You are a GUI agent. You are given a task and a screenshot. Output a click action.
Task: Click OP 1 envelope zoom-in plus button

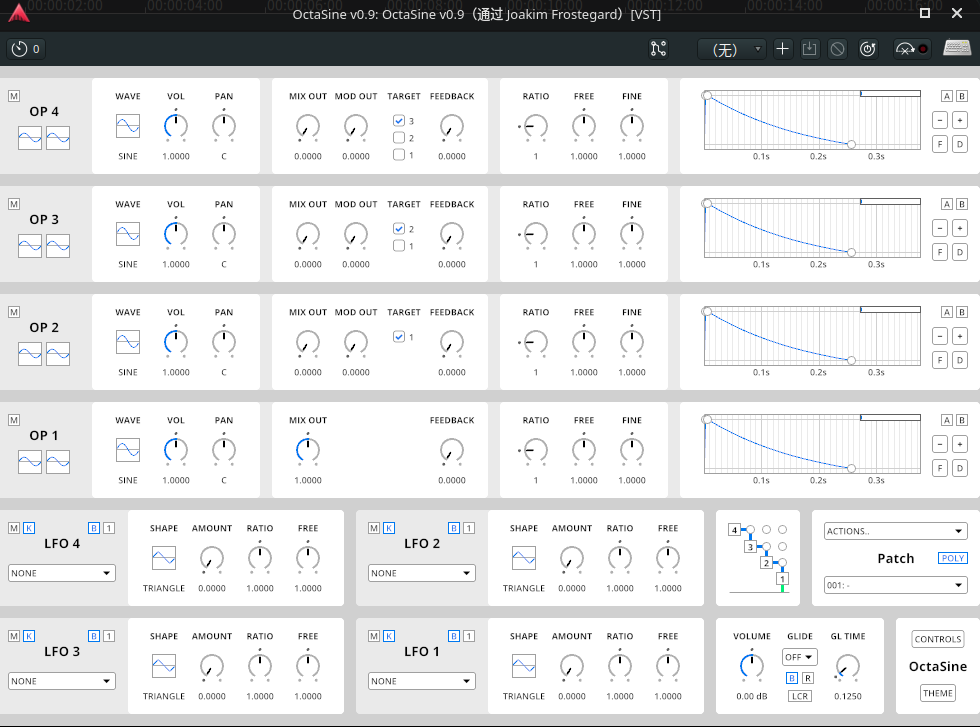click(x=960, y=444)
